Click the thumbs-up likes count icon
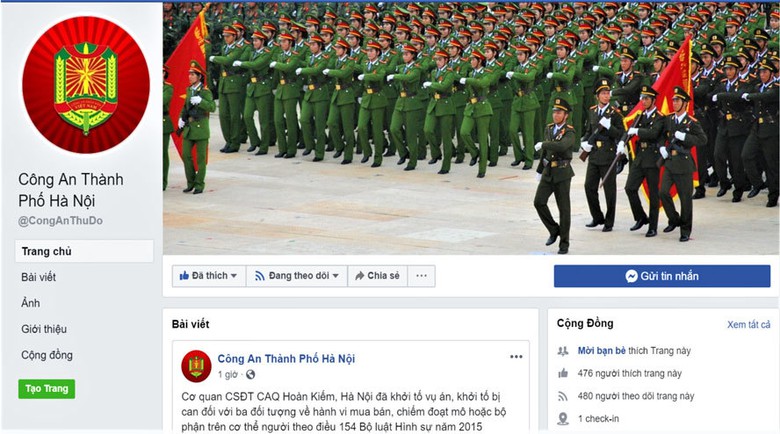The image size is (780, 434). (x=563, y=373)
